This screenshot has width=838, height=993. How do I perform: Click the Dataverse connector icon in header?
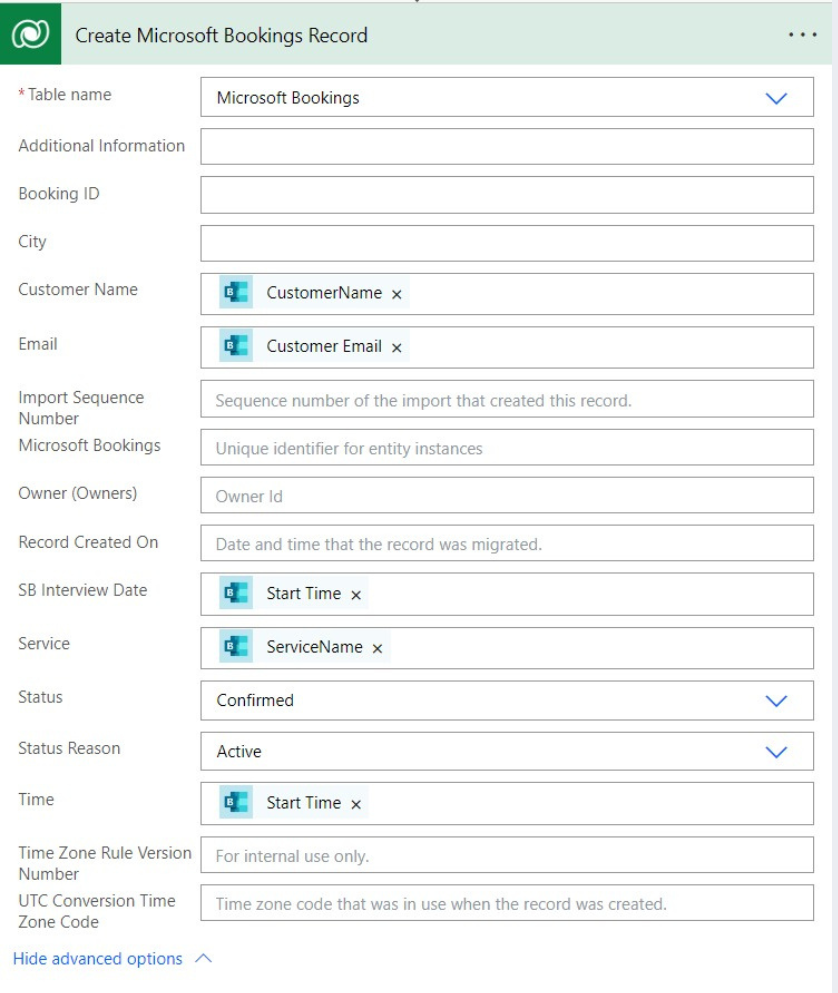(30, 34)
